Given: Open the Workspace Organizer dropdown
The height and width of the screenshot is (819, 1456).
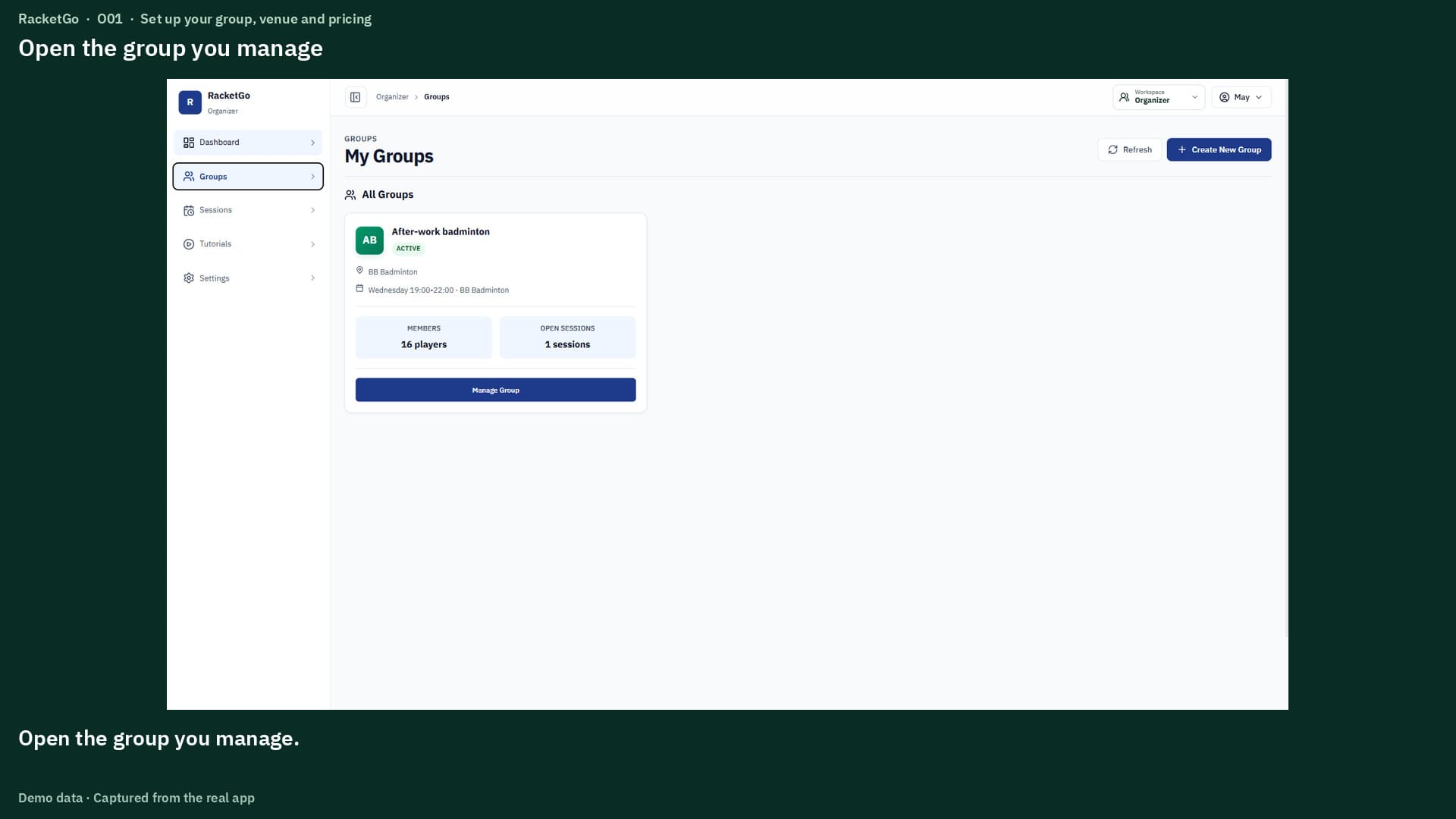Looking at the screenshot, I should pyautogui.click(x=1159, y=97).
